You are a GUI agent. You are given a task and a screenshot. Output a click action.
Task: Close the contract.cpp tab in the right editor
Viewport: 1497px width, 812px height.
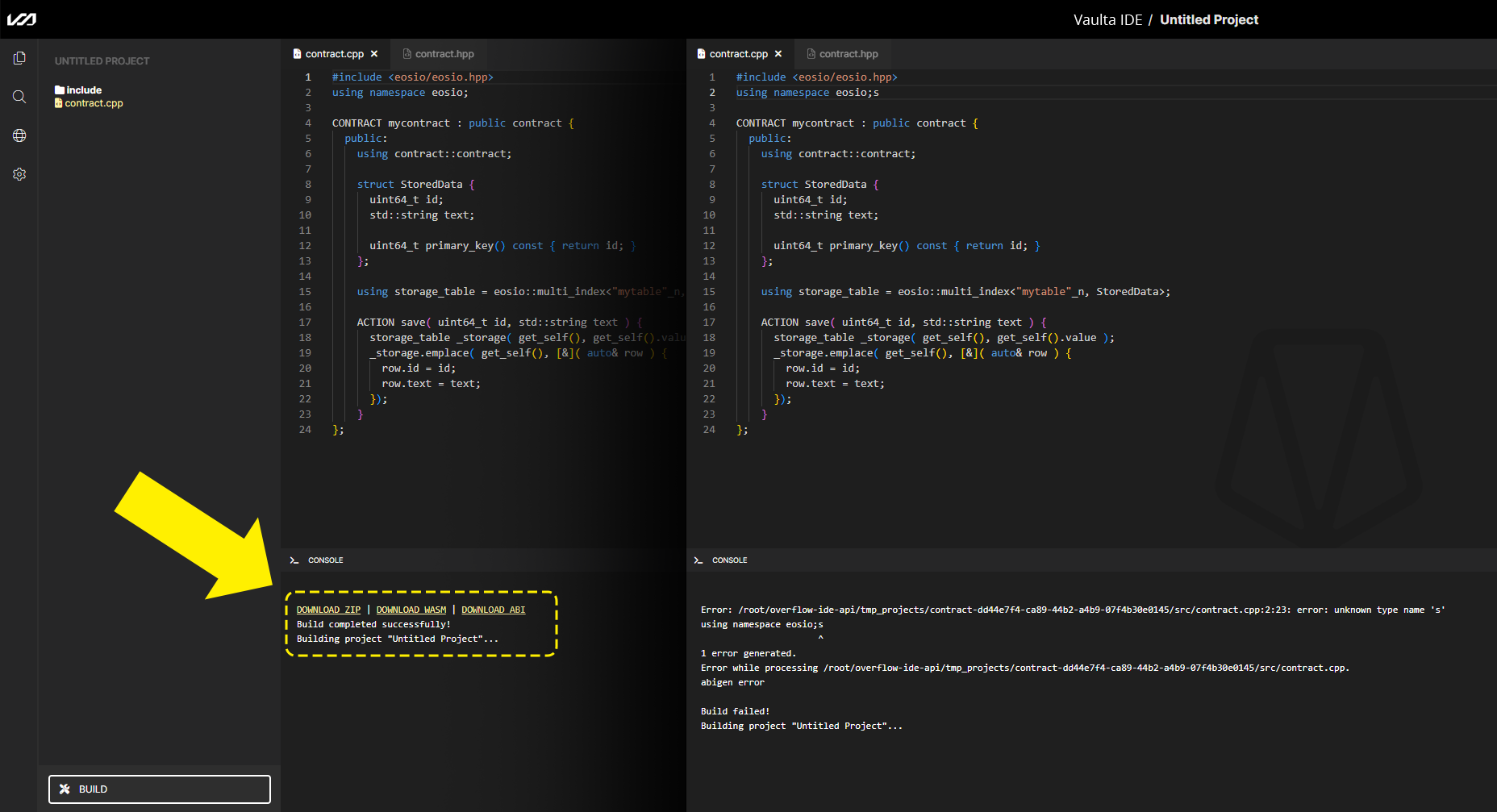click(x=778, y=53)
